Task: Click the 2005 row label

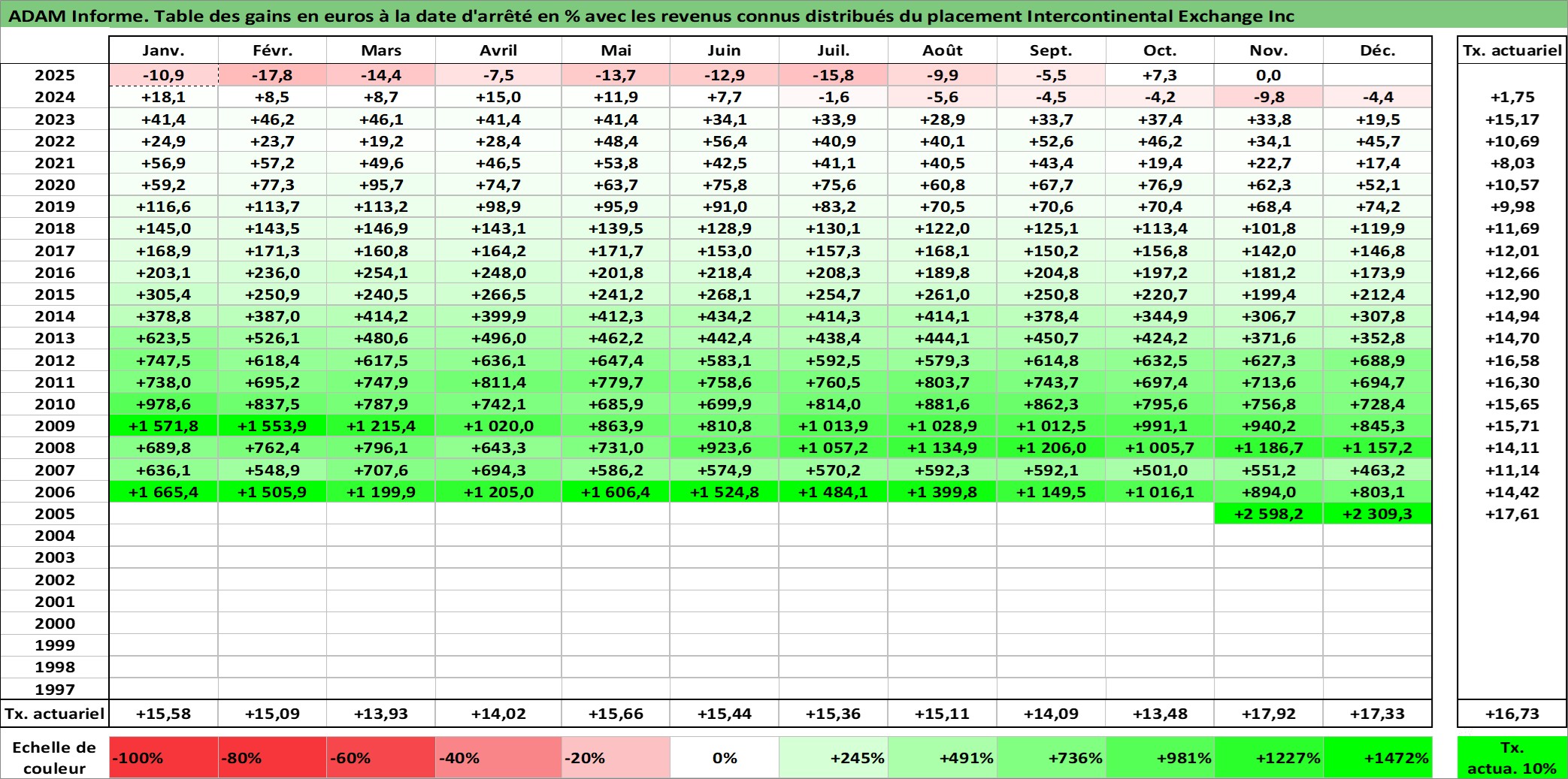Action: pyautogui.click(x=55, y=514)
